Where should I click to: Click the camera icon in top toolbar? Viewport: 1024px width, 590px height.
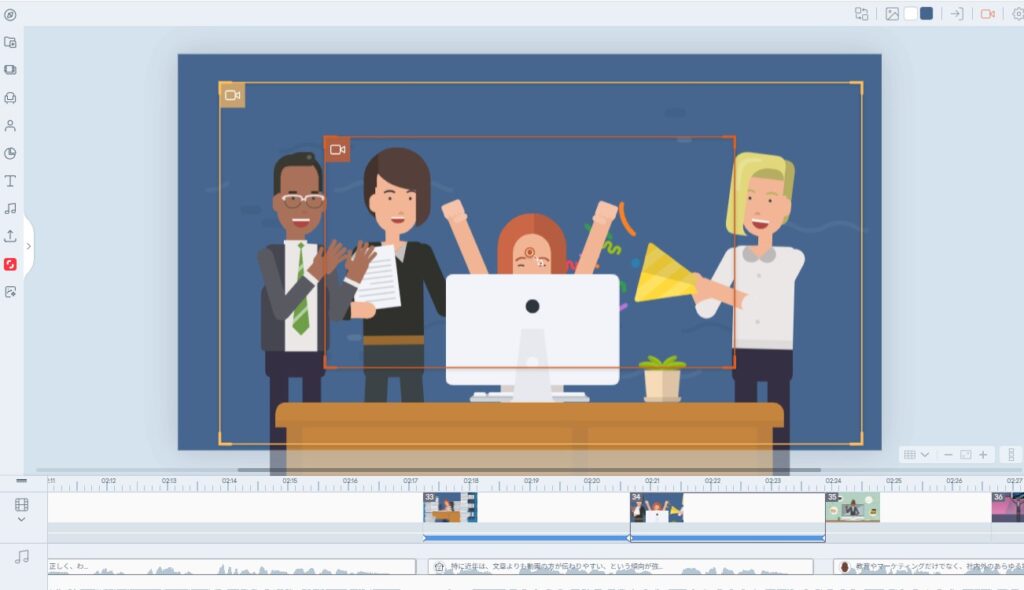tap(988, 14)
